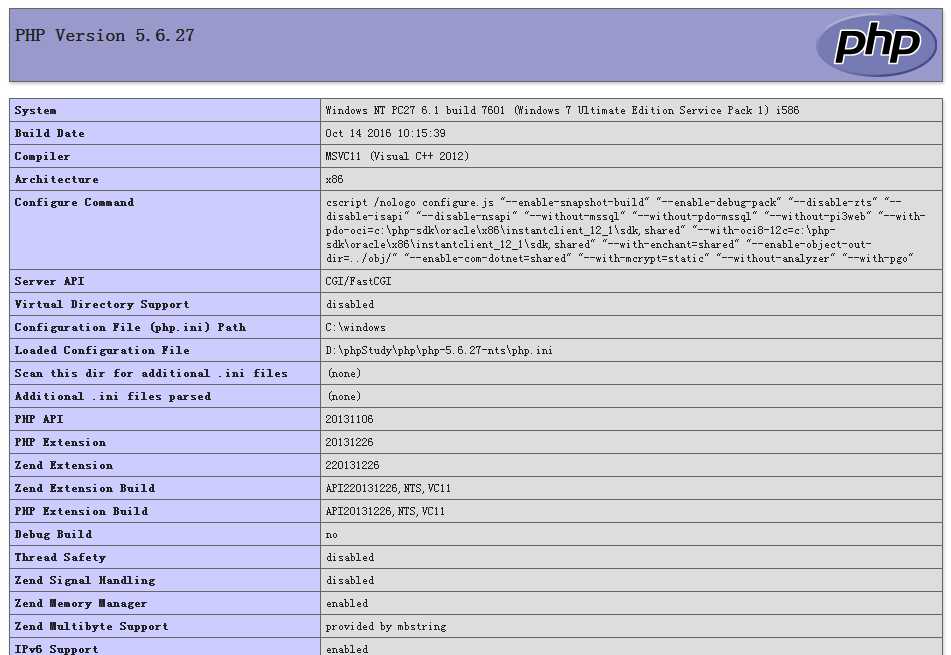
Task: Select the 'PHP Version 5.6.27' heading text
Action: coord(104,36)
